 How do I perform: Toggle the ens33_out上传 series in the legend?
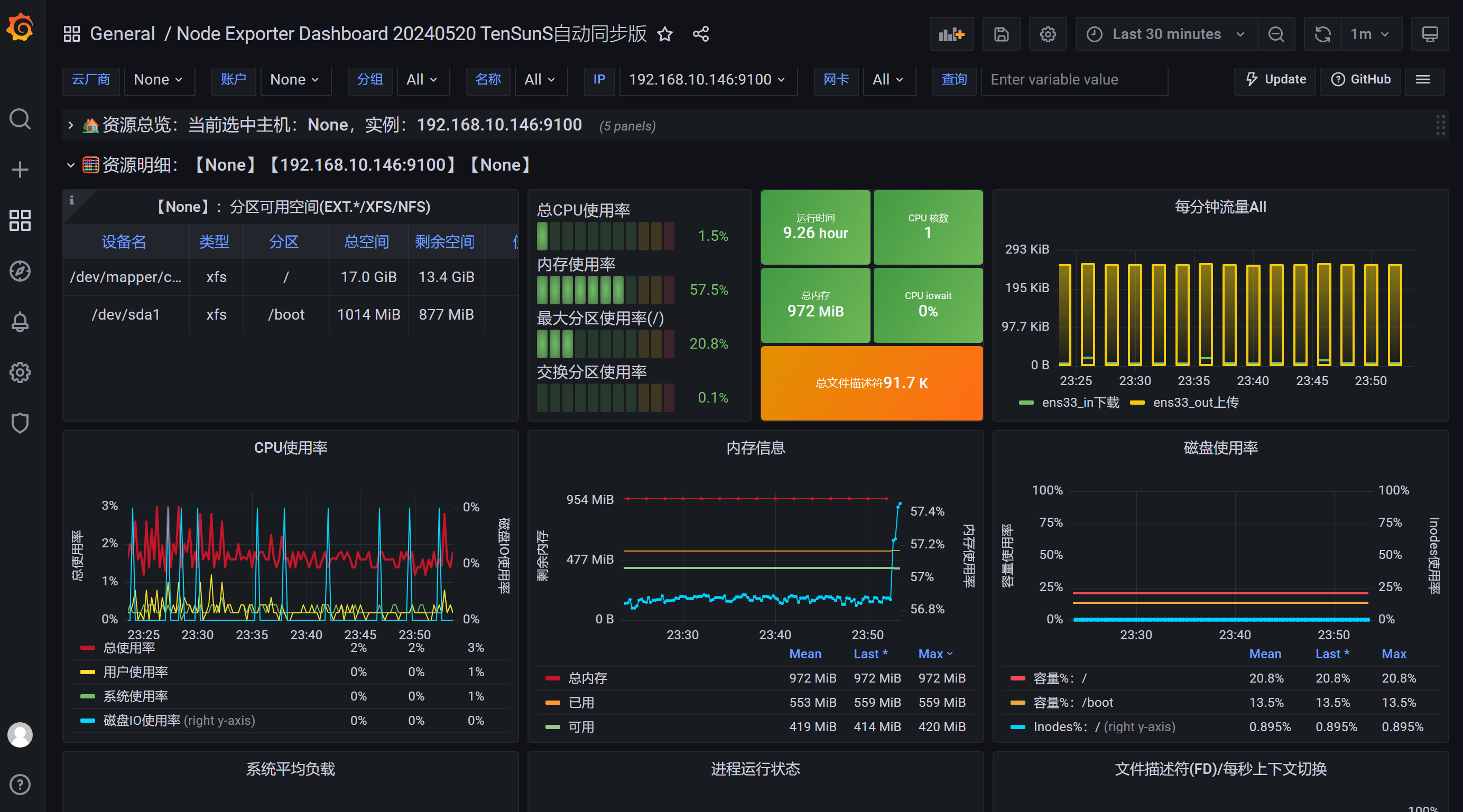coord(1195,403)
